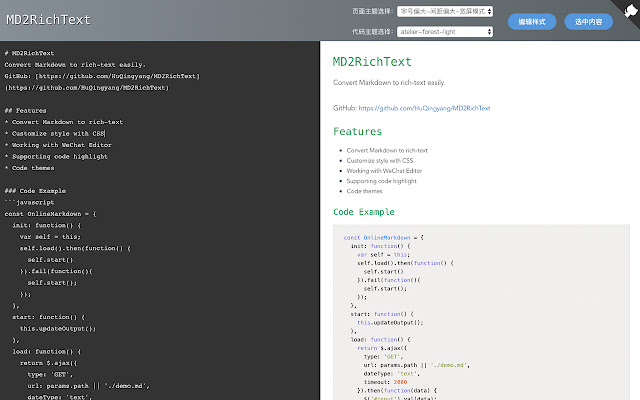Click 'Working with WeChat Editor' preview list item
Screen dimensions: 640x400
tap(385, 171)
